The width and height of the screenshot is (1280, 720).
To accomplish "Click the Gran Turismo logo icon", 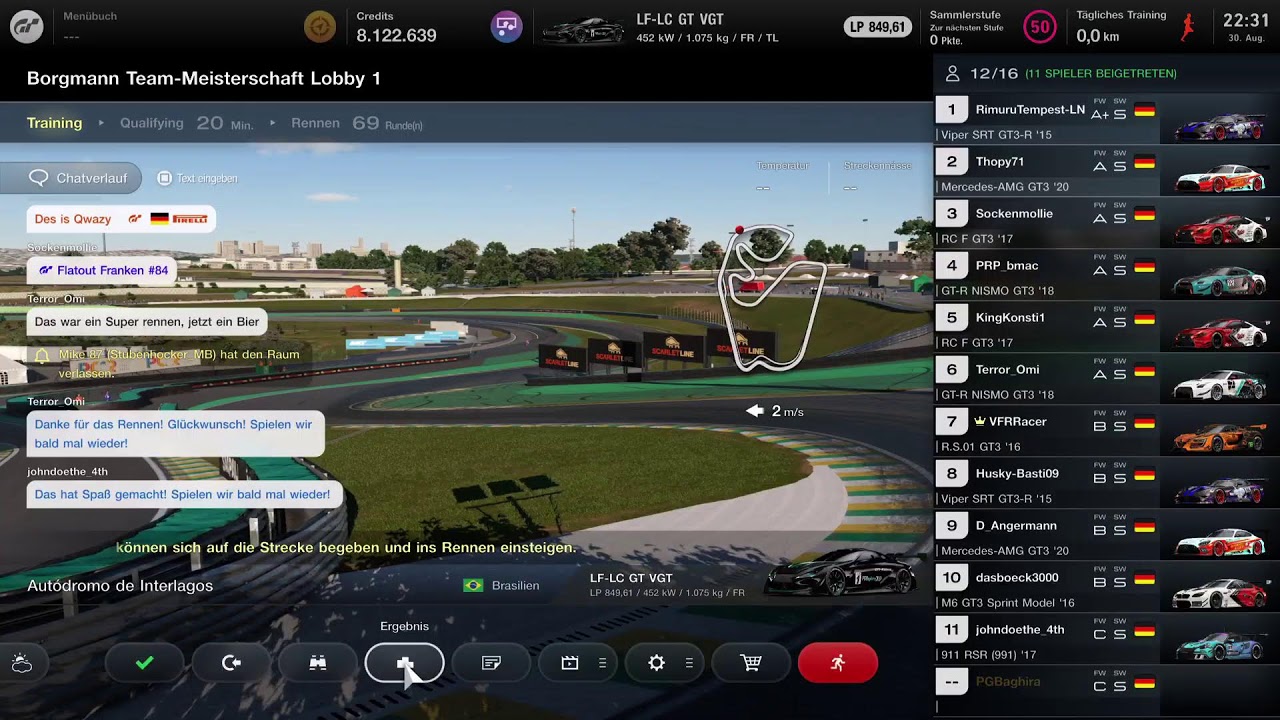I will click(27, 27).
